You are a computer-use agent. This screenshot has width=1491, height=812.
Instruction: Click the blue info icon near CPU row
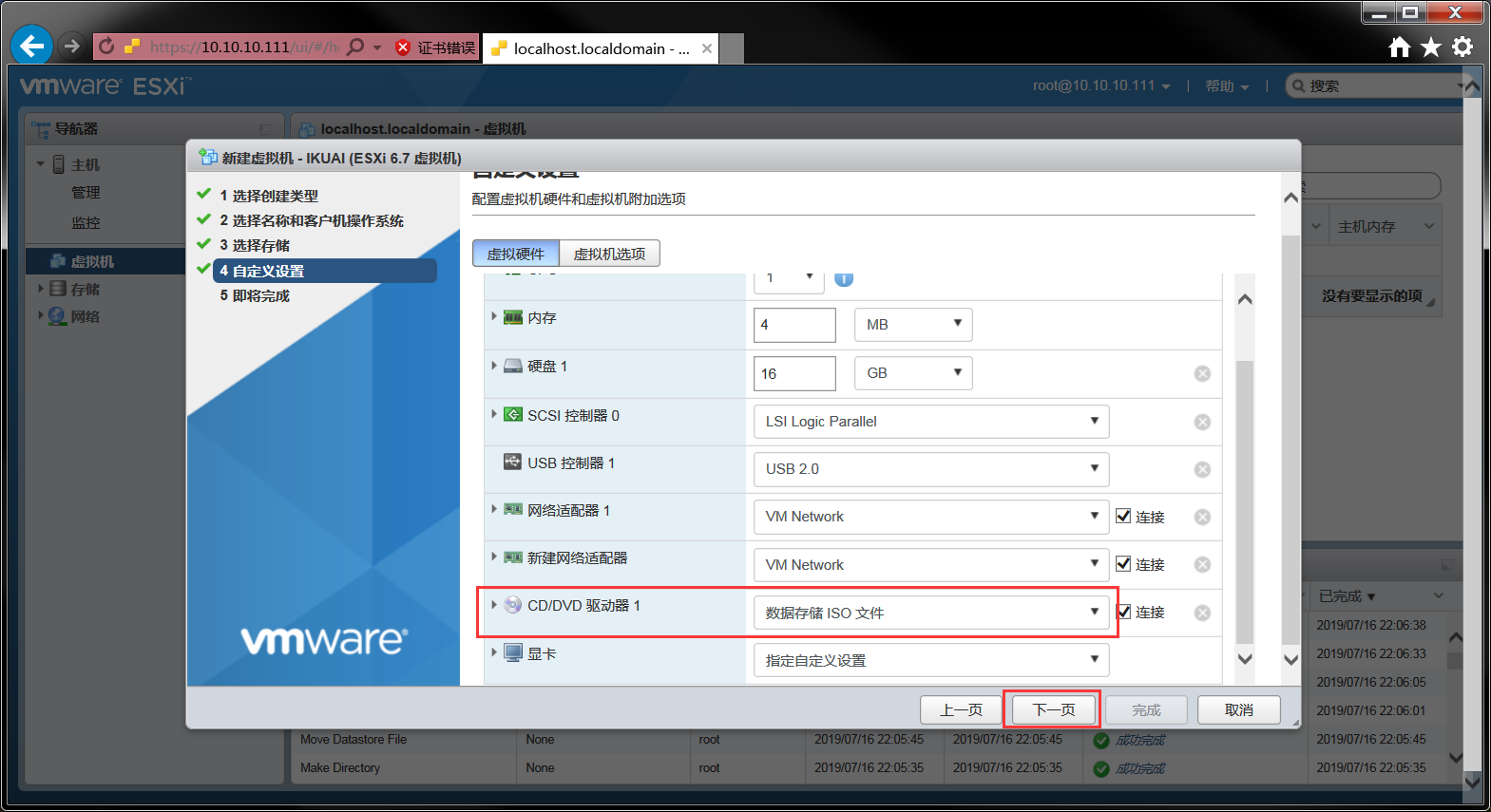click(x=843, y=278)
